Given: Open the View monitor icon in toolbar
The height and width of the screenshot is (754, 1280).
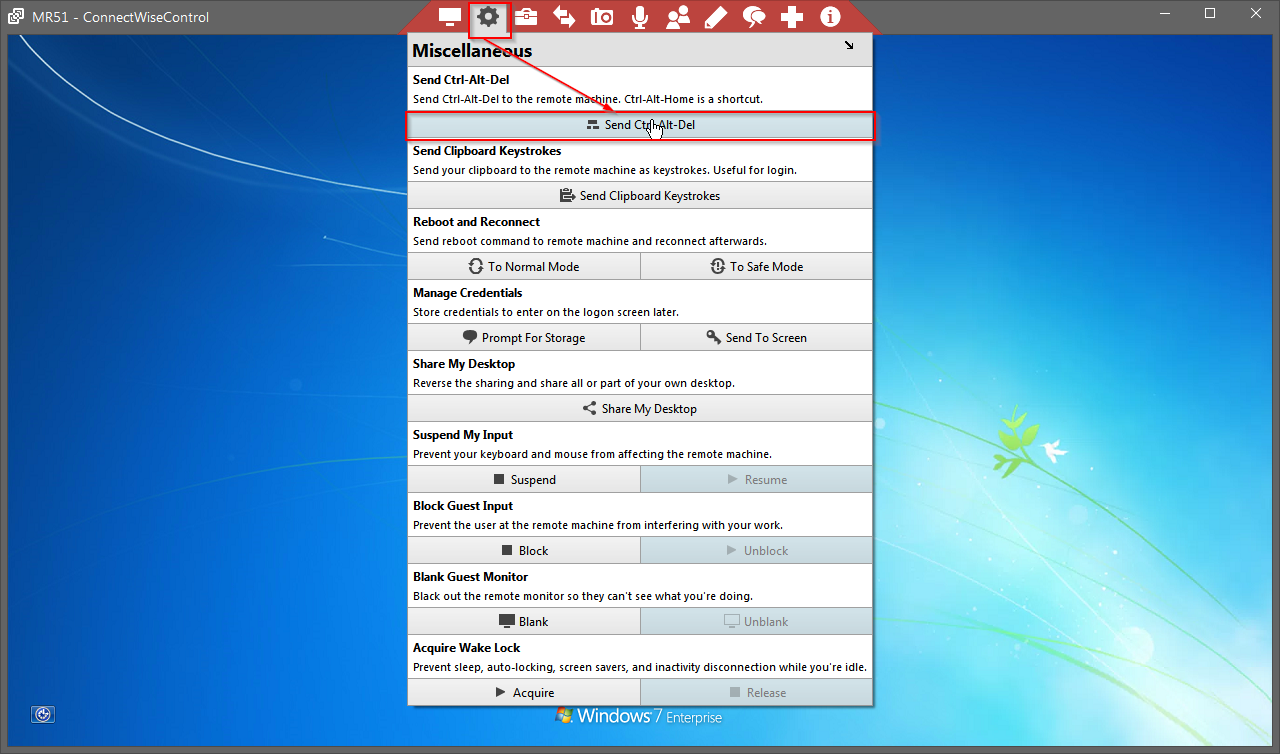Looking at the screenshot, I should (449, 17).
